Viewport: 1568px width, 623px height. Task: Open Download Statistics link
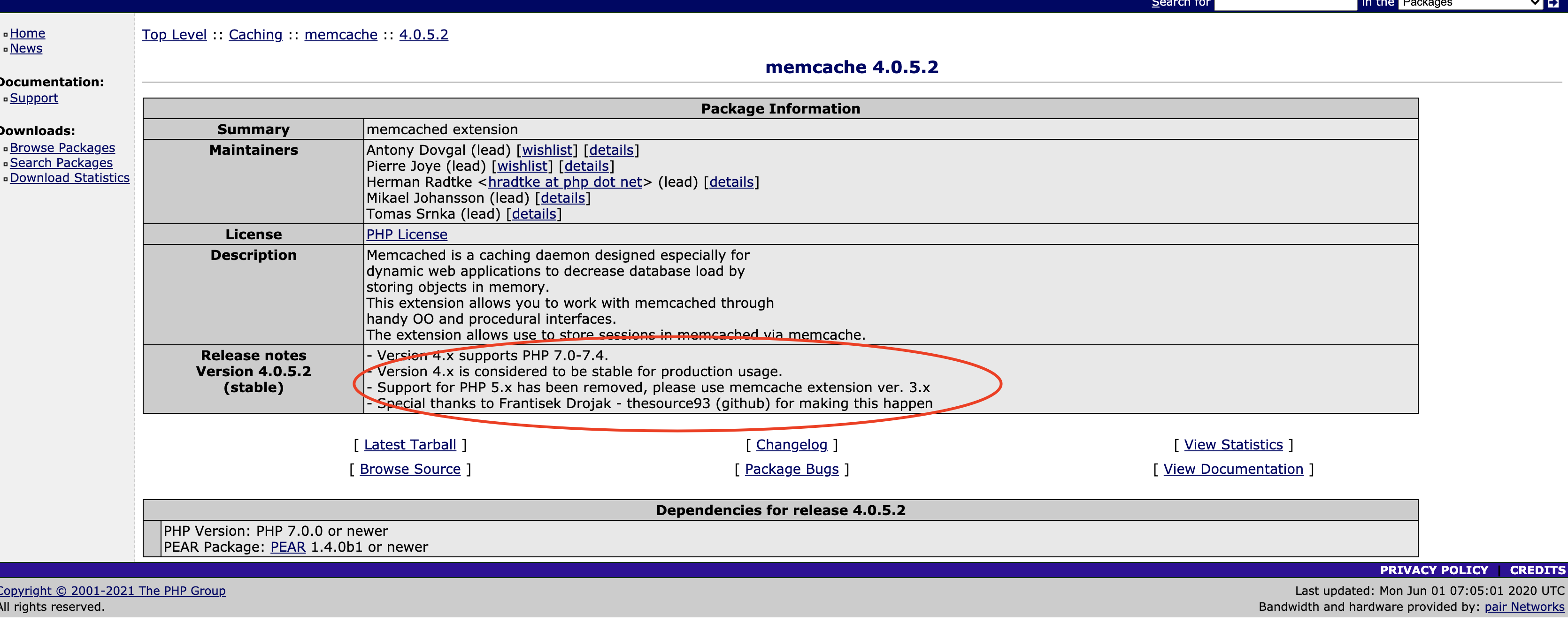point(69,178)
